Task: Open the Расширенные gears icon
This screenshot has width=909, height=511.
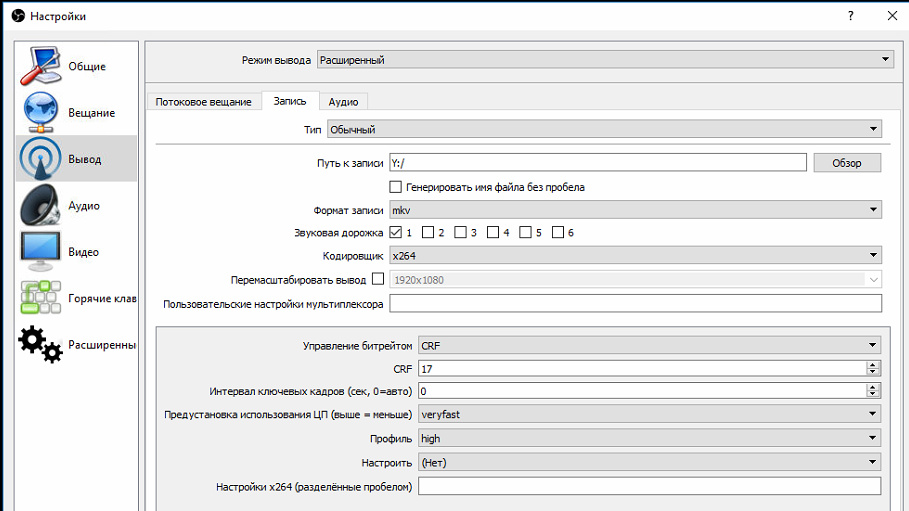Action: [41, 344]
